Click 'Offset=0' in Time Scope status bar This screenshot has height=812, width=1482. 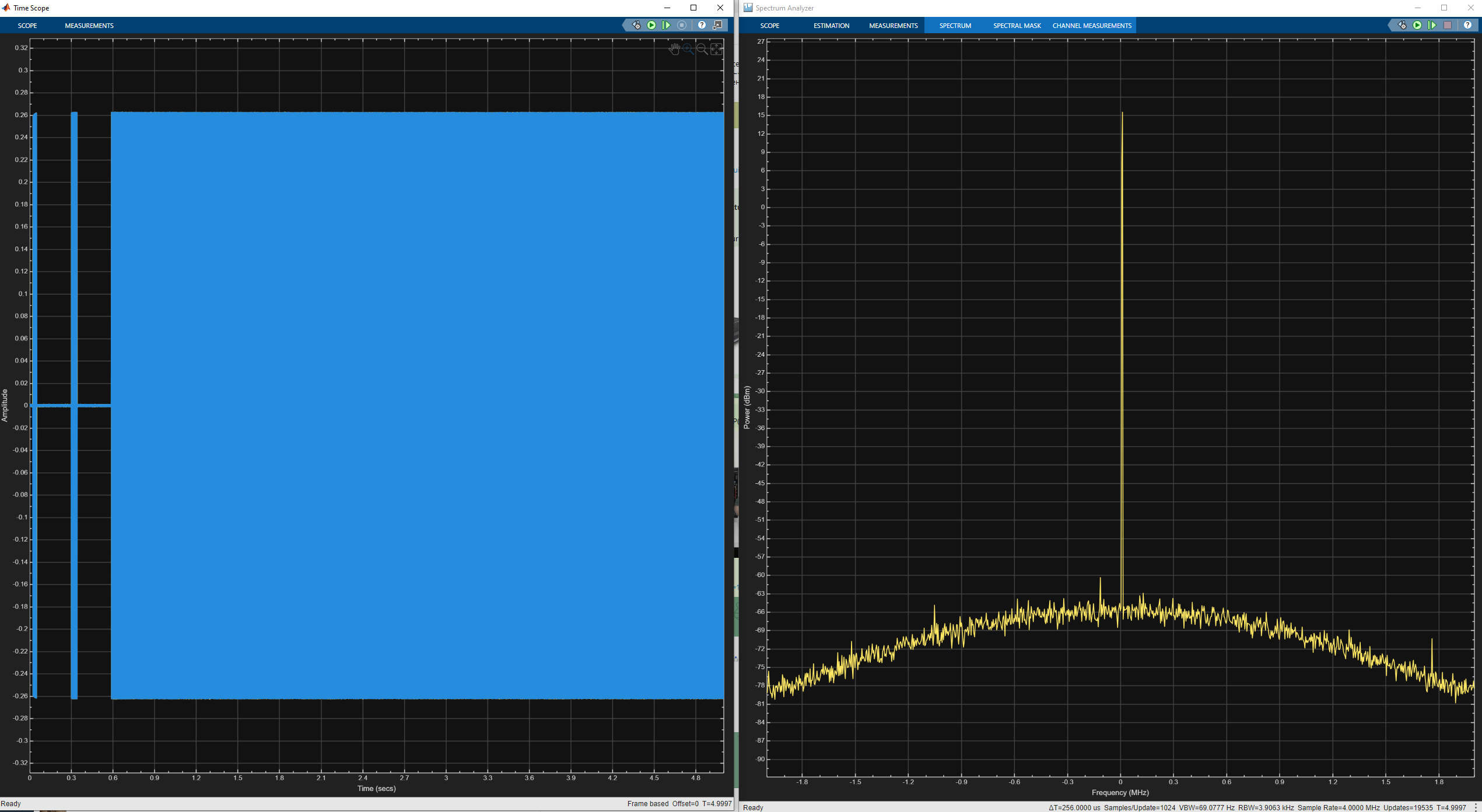point(685,804)
